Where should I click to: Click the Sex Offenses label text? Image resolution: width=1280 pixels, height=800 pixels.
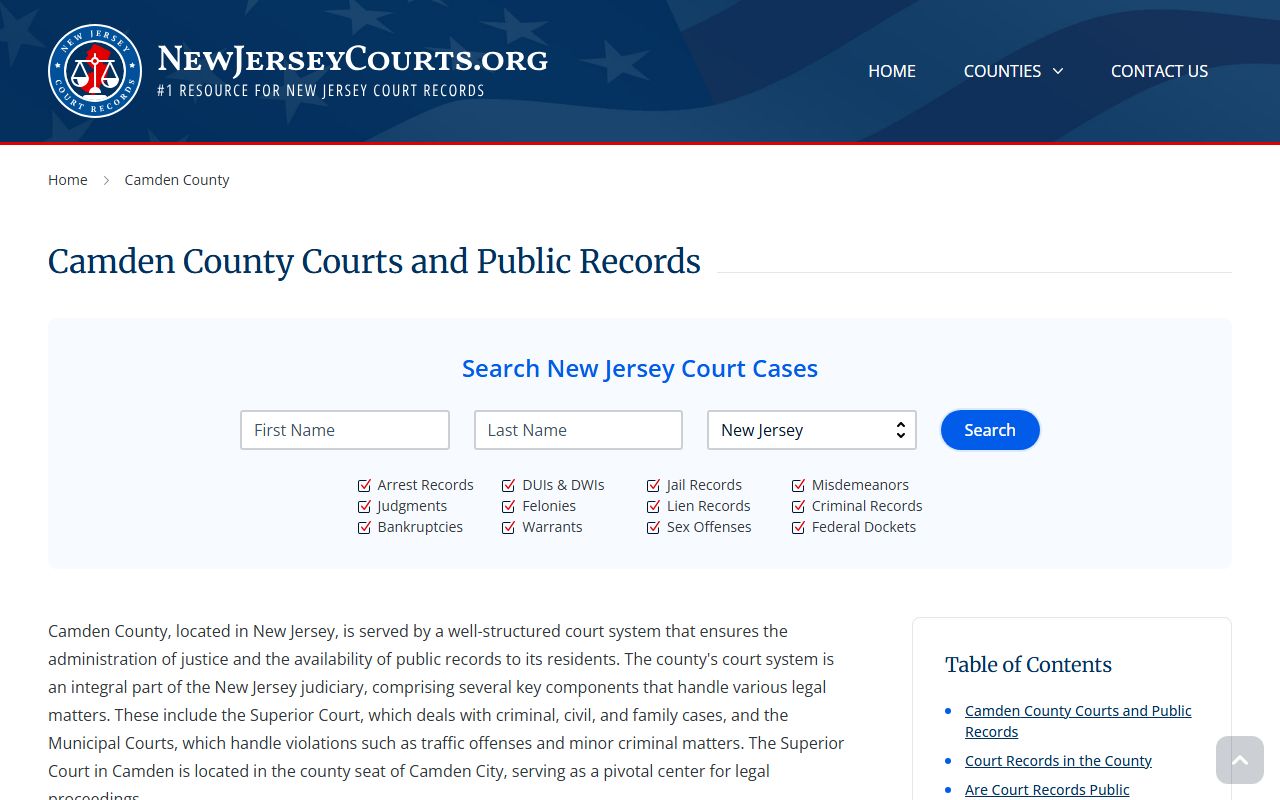click(709, 527)
